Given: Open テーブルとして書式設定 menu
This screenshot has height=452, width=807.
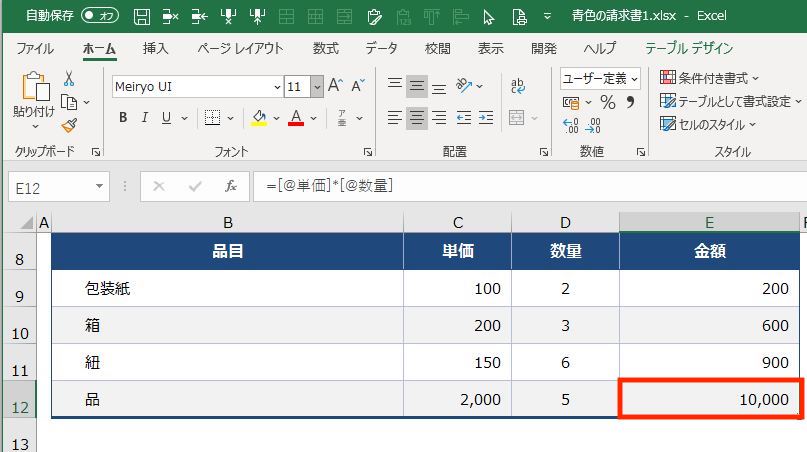Looking at the screenshot, I should point(730,101).
